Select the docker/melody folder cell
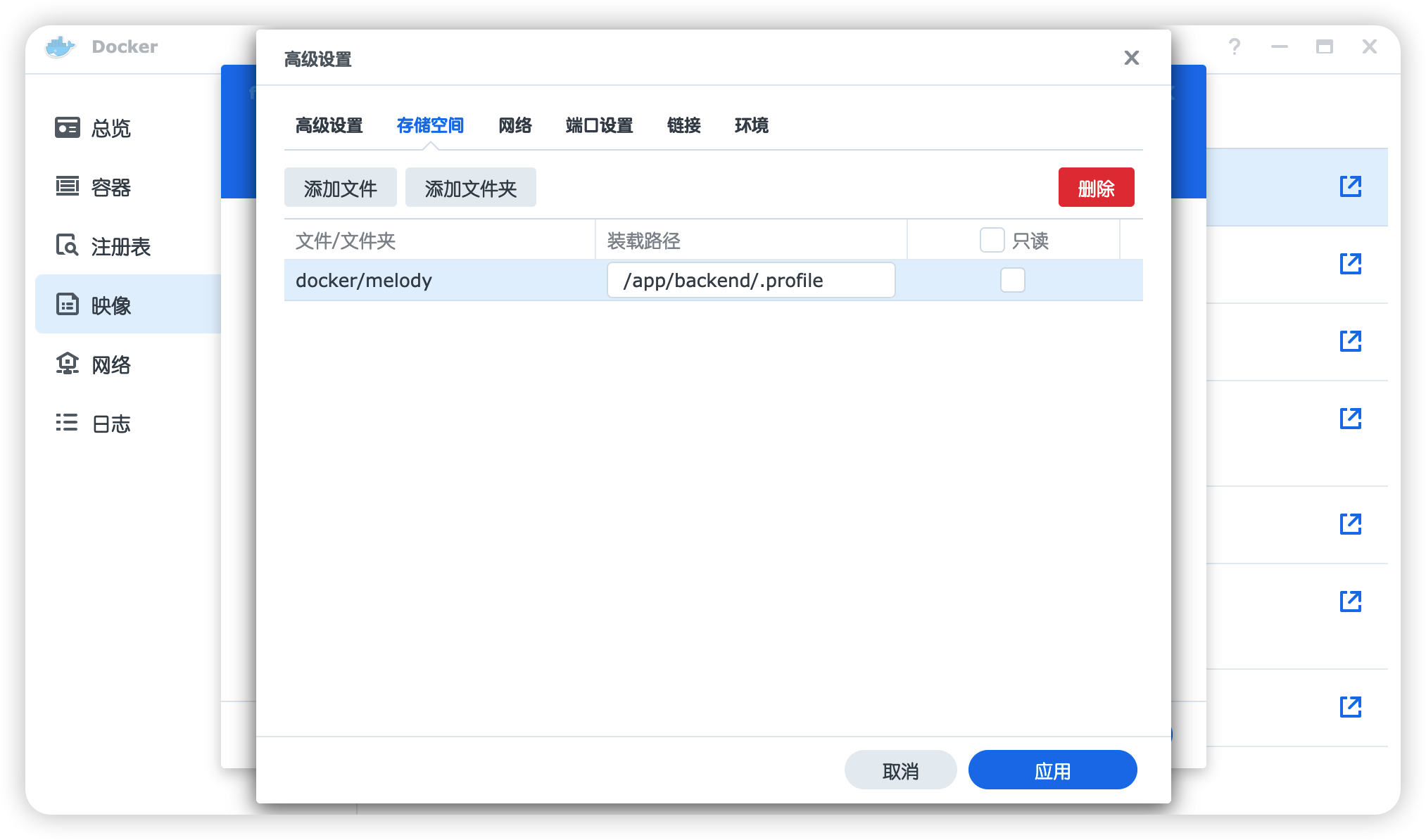 coord(440,280)
